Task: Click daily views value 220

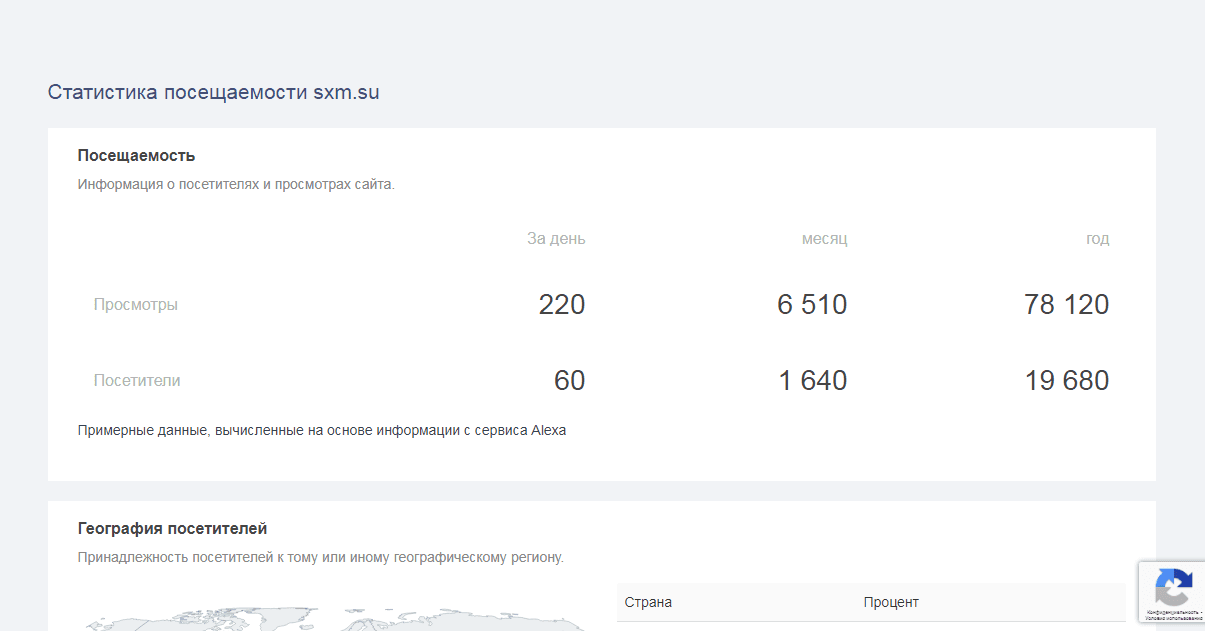Action: [561, 304]
